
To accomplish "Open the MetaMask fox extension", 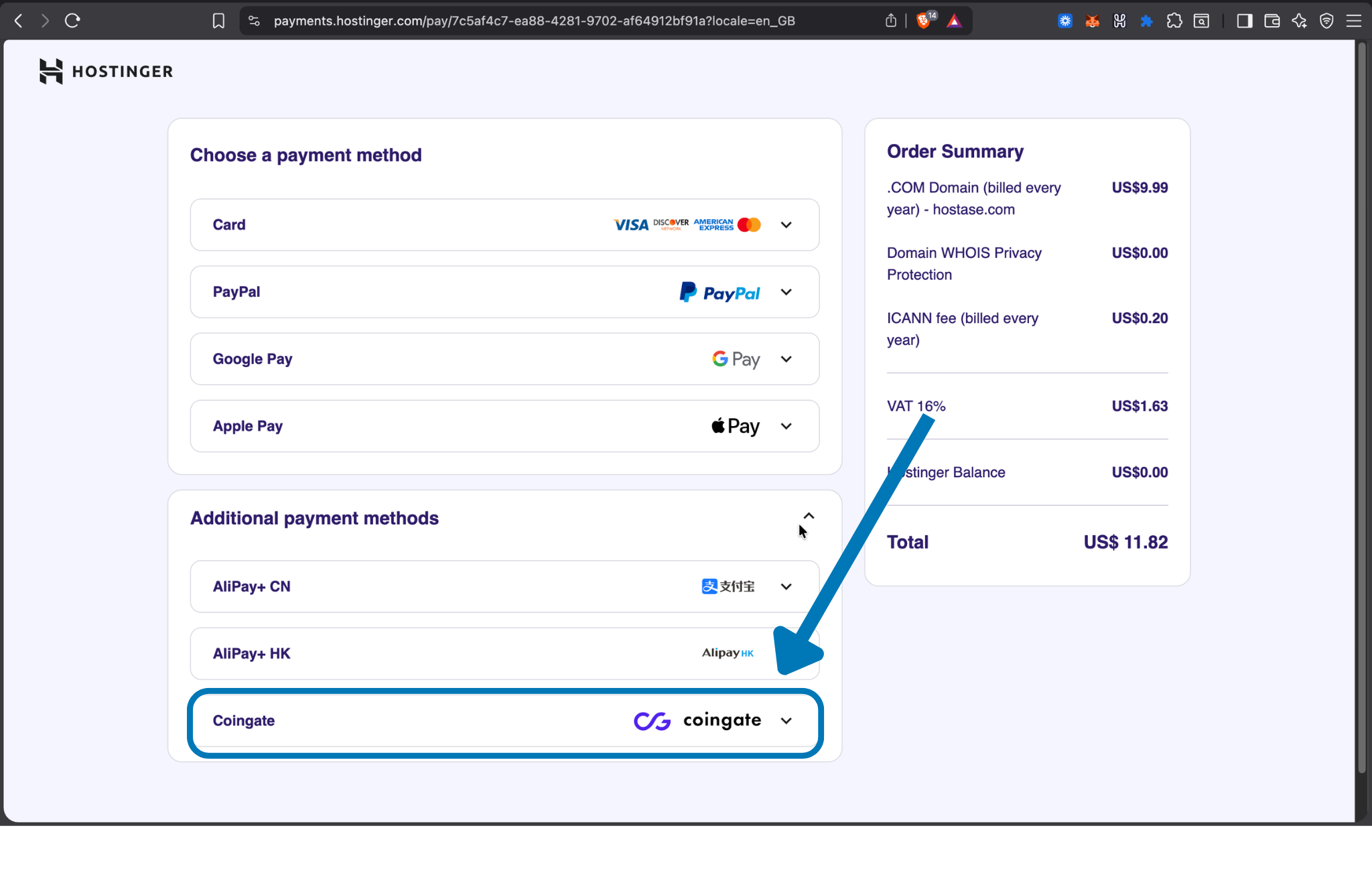I will (1093, 21).
